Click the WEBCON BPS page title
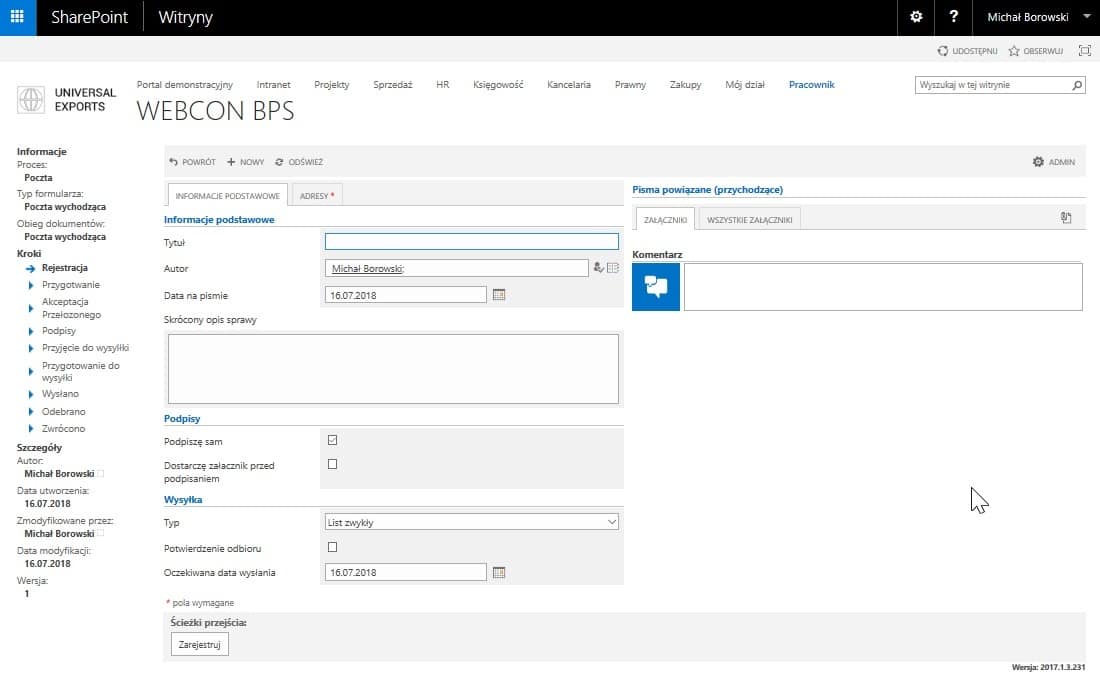The width and height of the screenshot is (1100, 679). [215, 111]
